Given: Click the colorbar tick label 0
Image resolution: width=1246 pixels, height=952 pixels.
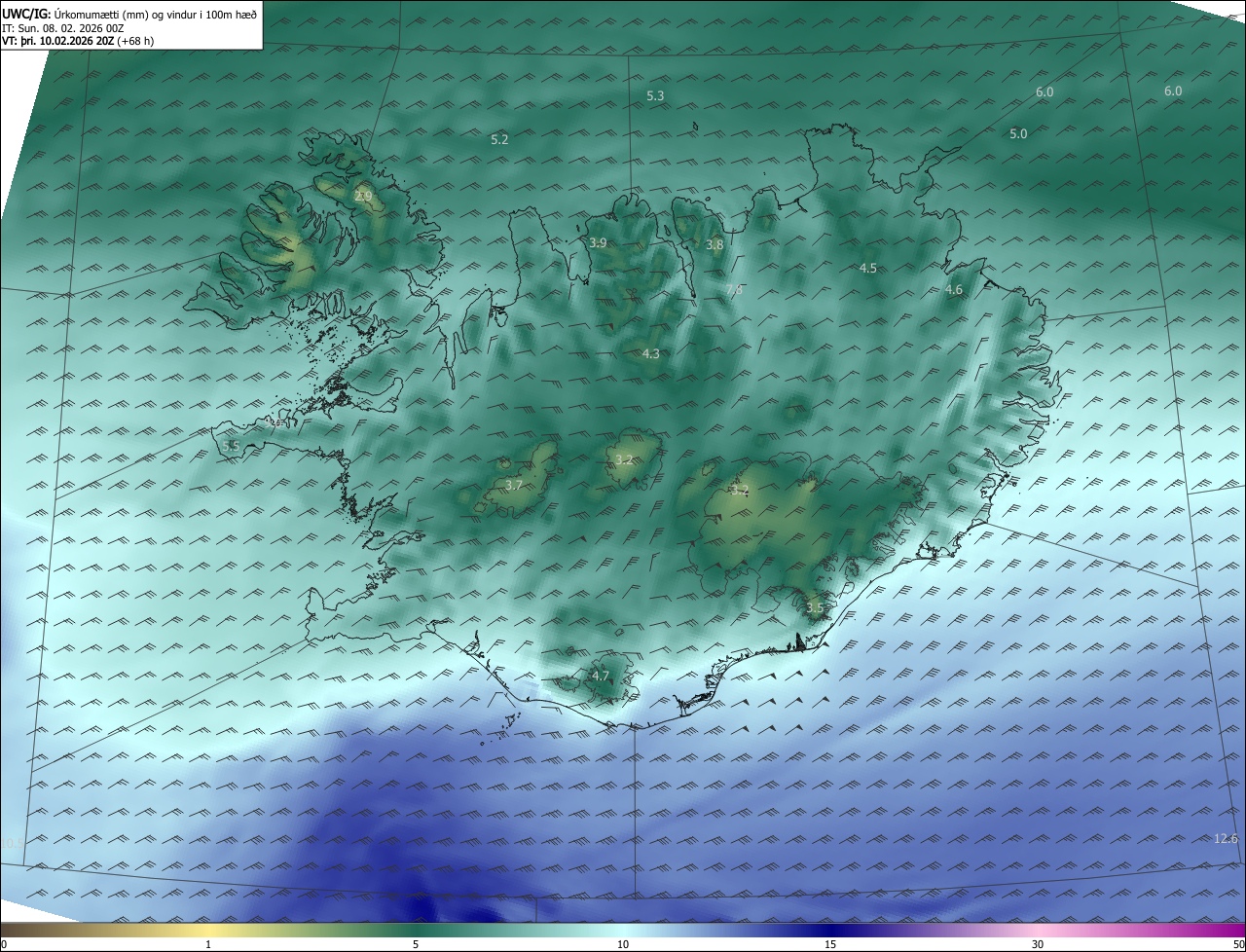Looking at the screenshot, I should [x=3, y=944].
